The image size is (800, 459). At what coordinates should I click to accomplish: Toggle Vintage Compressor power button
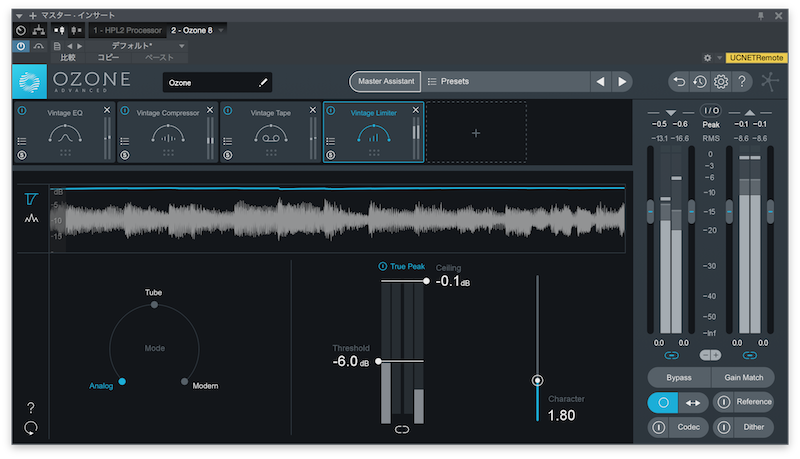coord(125,111)
